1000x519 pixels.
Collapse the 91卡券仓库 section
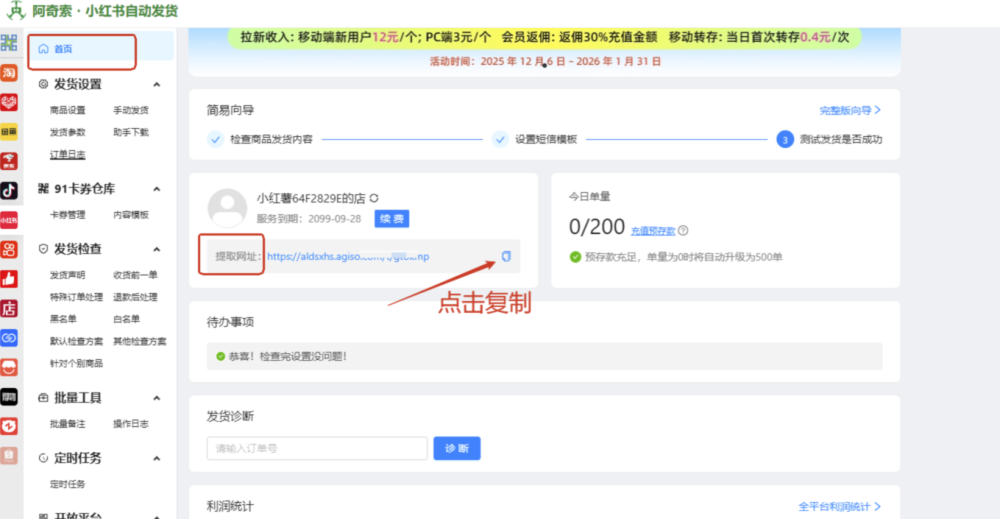156,189
